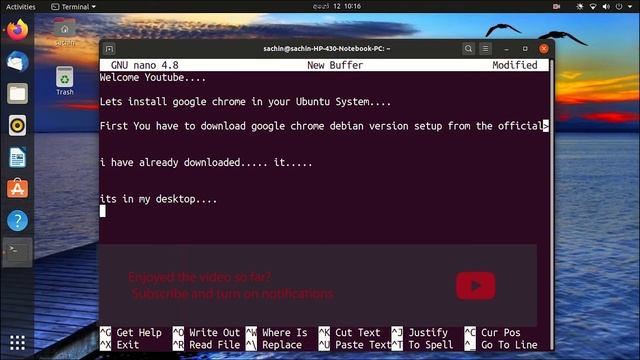Click 'Paste Text' shortcut label
This screenshot has height=360, width=640.
coord(363,345)
